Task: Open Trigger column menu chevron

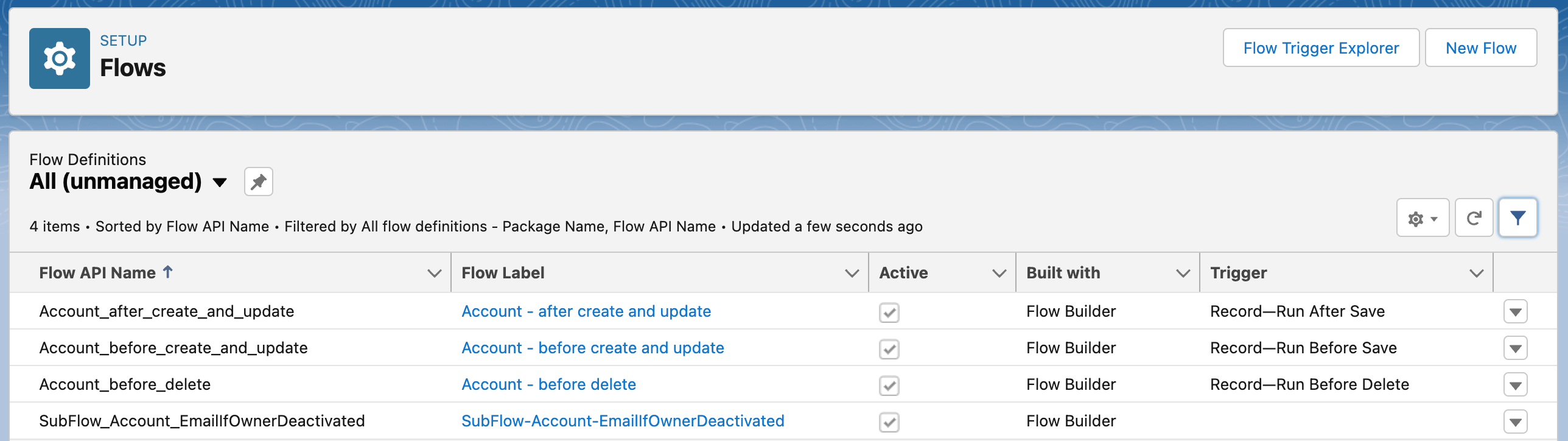Action: [1477, 273]
